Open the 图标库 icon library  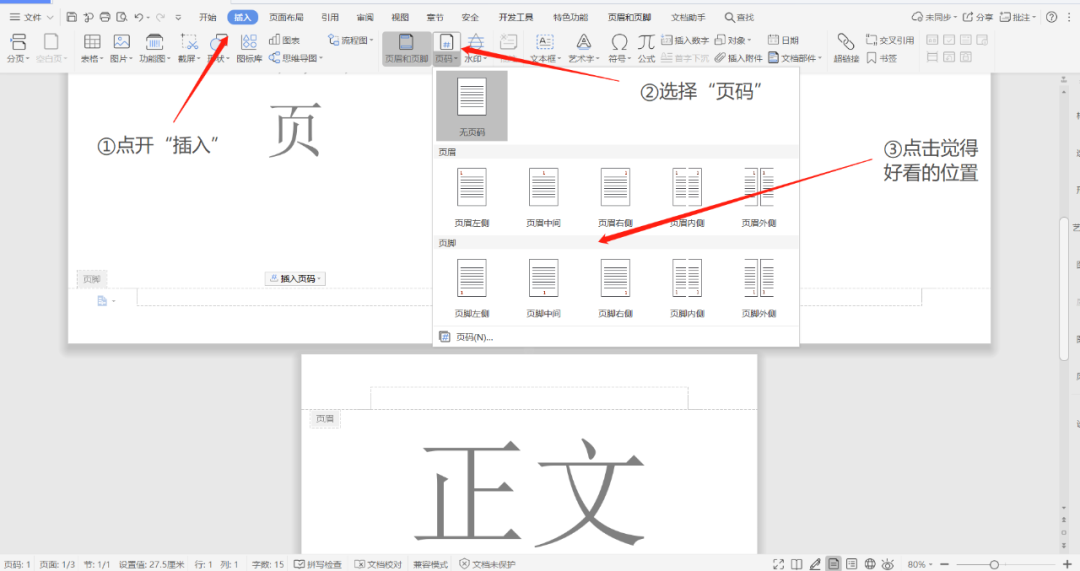click(x=249, y=48)
